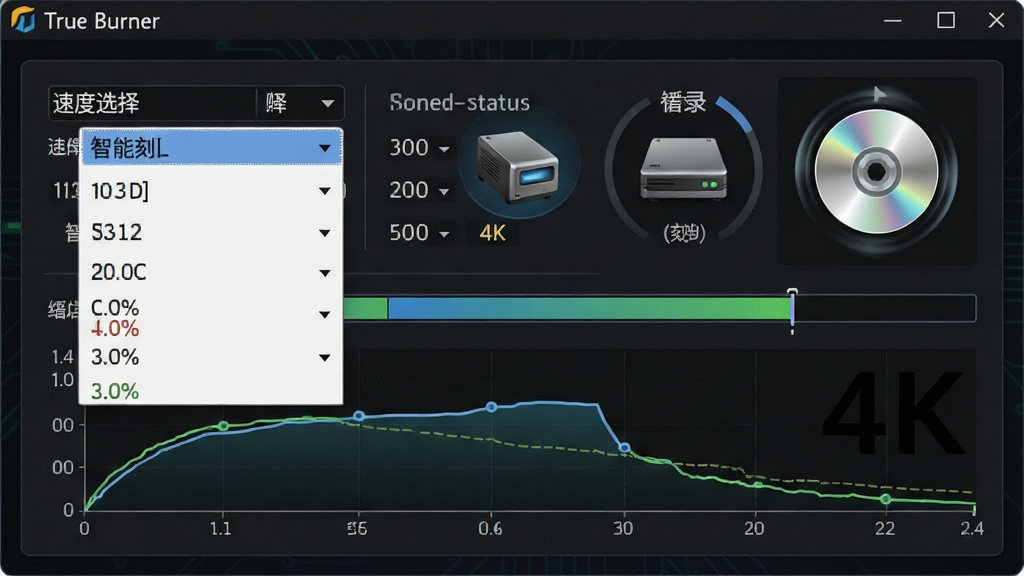Click the progress bar's slider handle
This screenshot has height=576, width=1024.
point(792,309)
